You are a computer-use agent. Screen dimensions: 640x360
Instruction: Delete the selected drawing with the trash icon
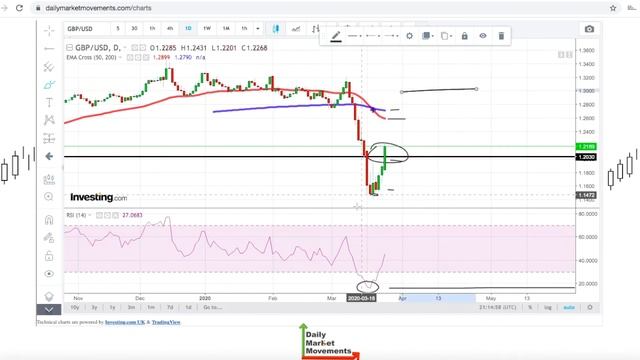pos(501,36)
